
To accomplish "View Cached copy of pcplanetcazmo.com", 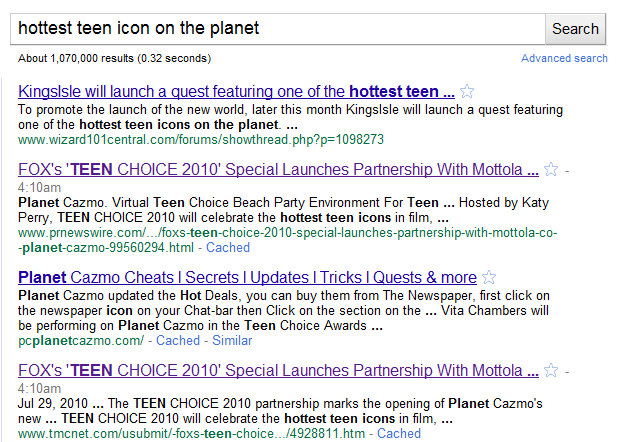I will click(178, 340).
